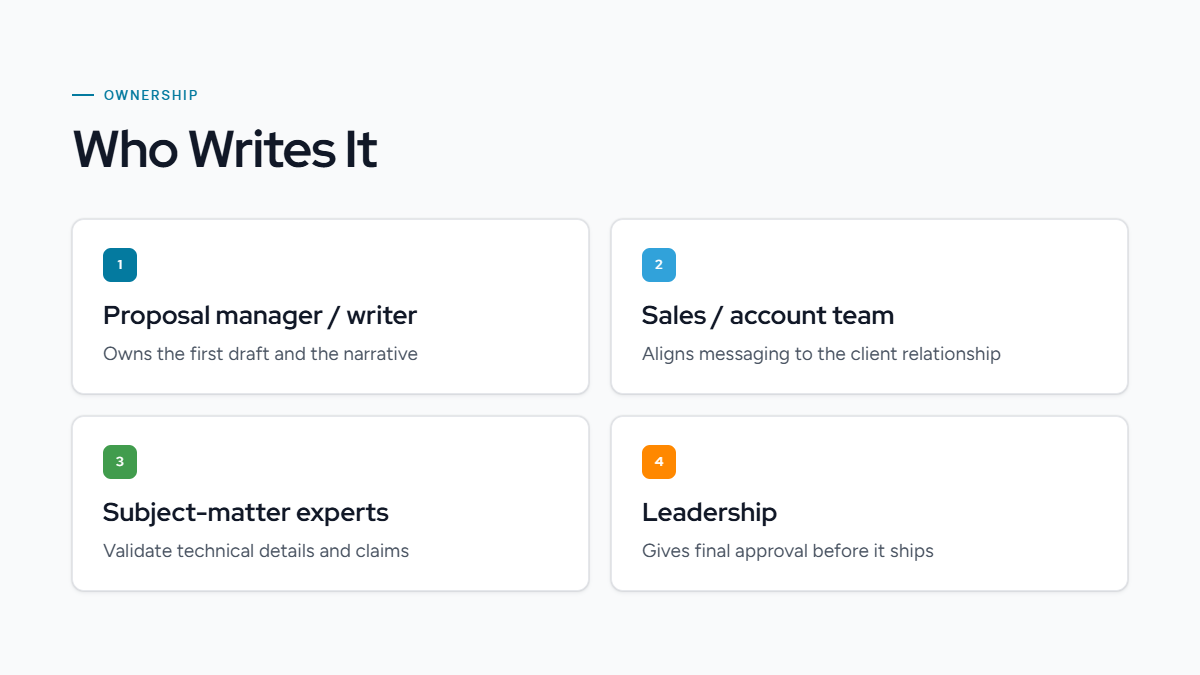
Task: Click the light blue number 2 badge
Action: (659, 265)
